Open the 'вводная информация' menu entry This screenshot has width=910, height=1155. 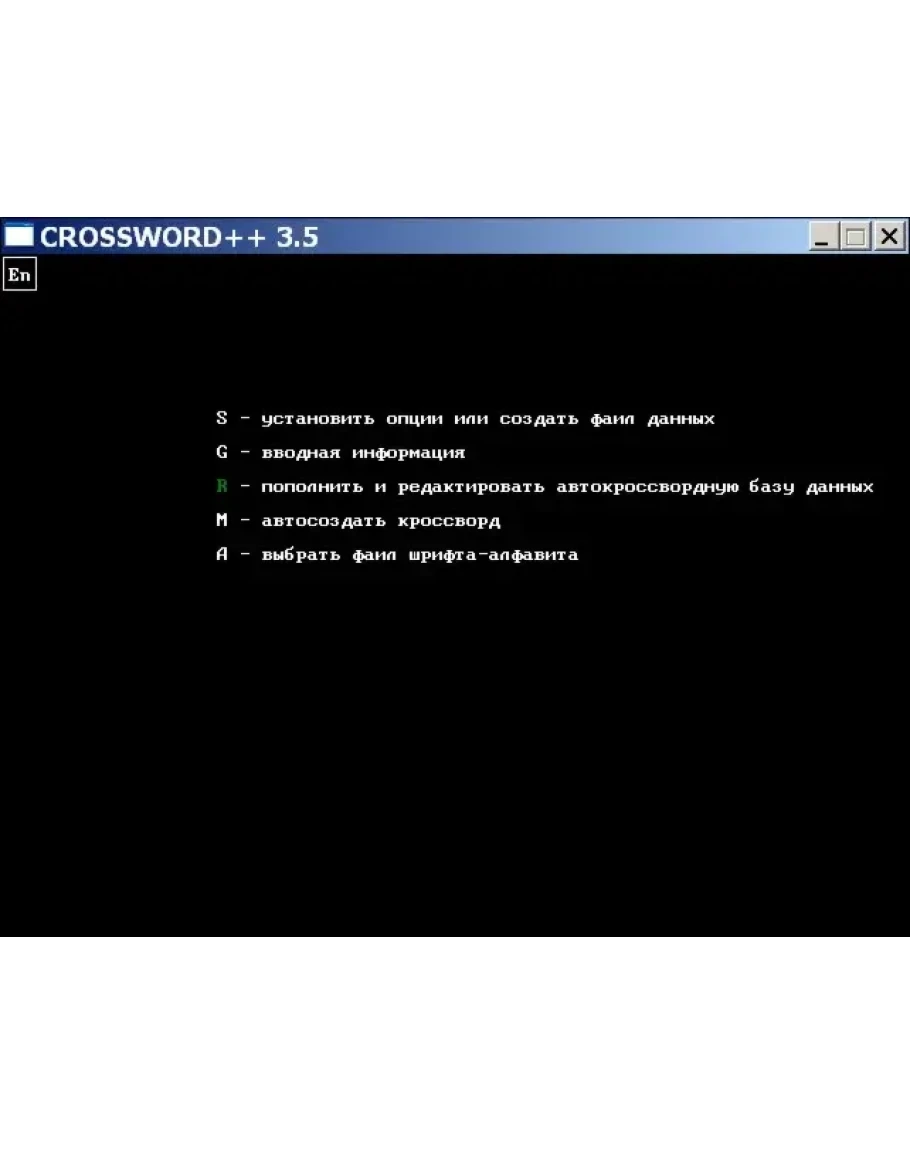pos(363,453)
